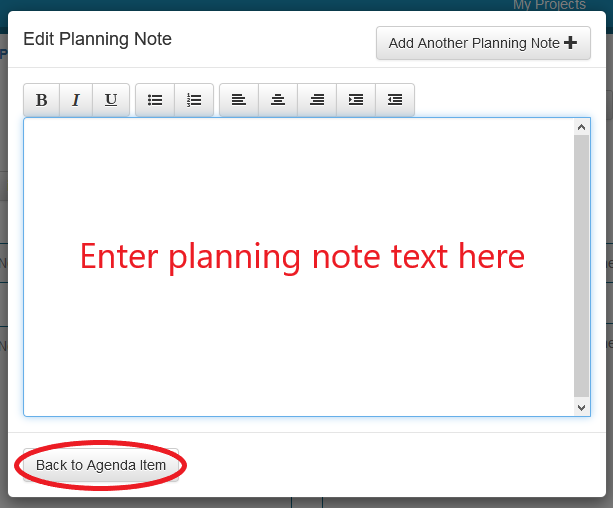This screenshot has height=508, width=613.
Task: Align text to the left
Action: point(239,100)
